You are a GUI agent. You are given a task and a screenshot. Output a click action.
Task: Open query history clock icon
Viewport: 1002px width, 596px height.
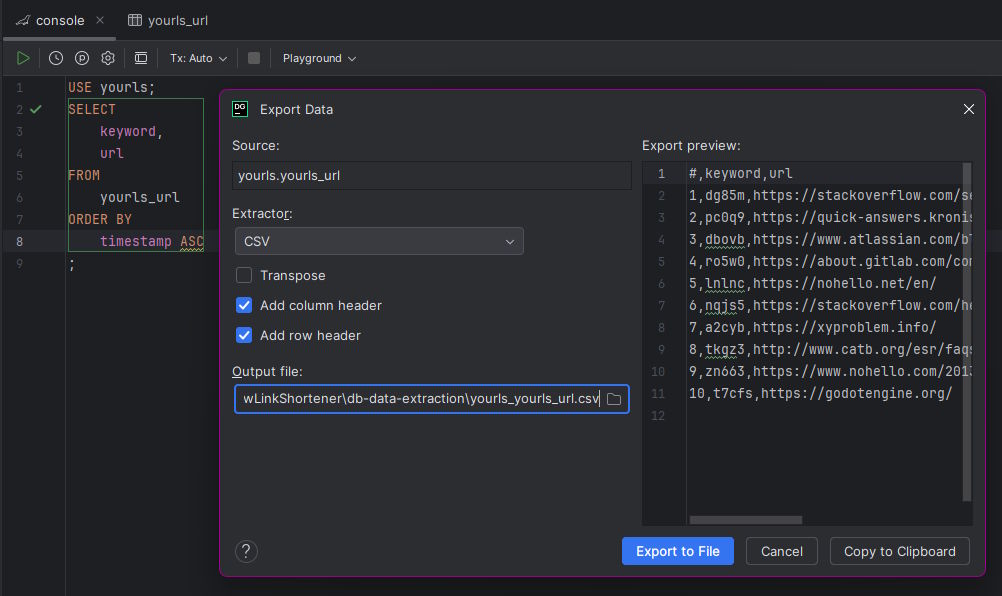[56, 58]
